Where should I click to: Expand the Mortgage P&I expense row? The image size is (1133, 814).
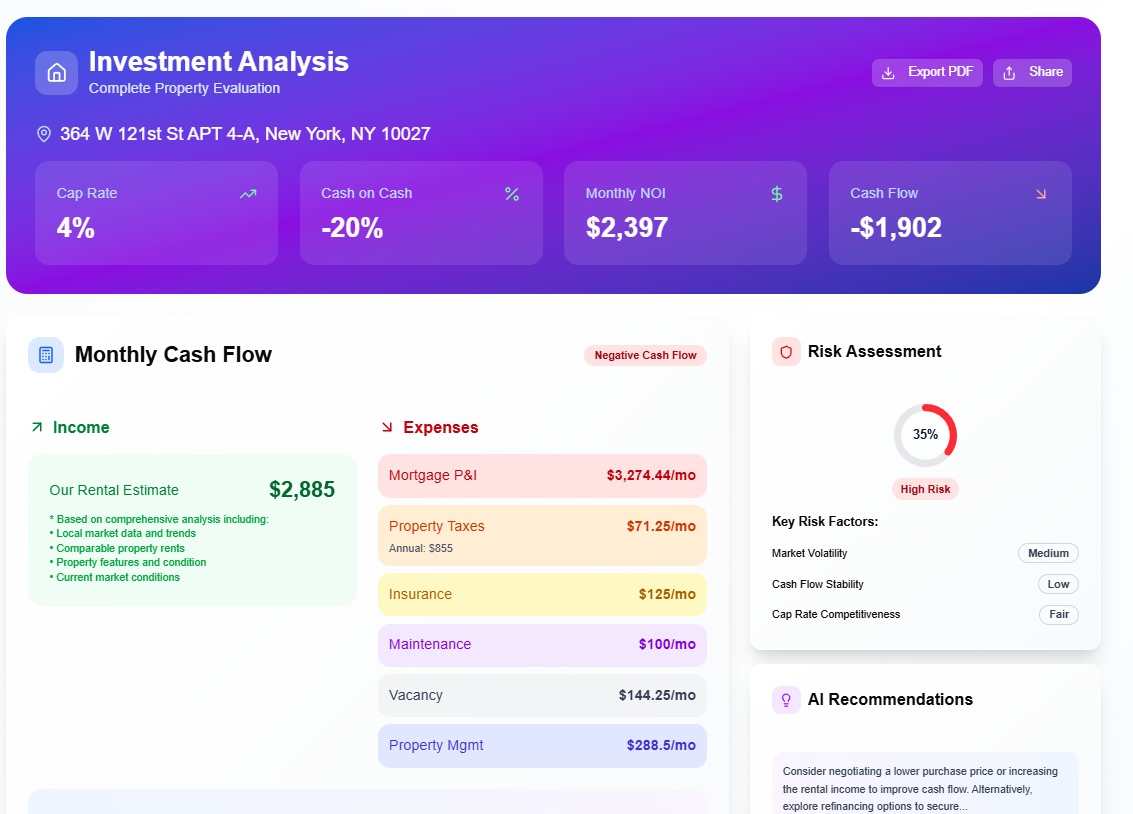542,476
